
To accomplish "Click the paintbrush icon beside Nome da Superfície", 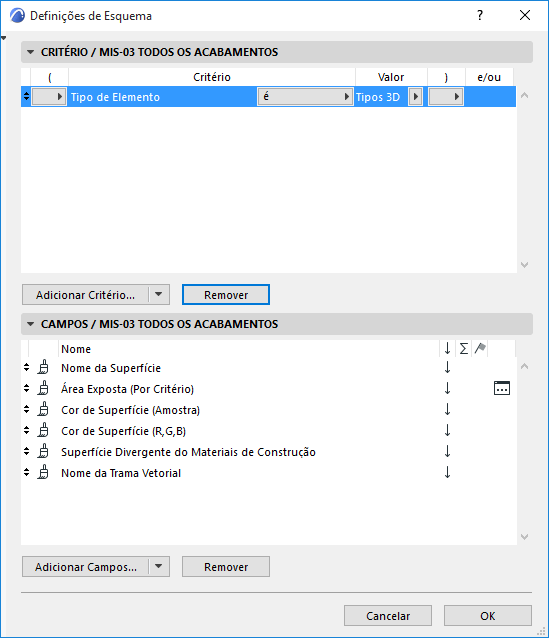I will click(43, 367).
